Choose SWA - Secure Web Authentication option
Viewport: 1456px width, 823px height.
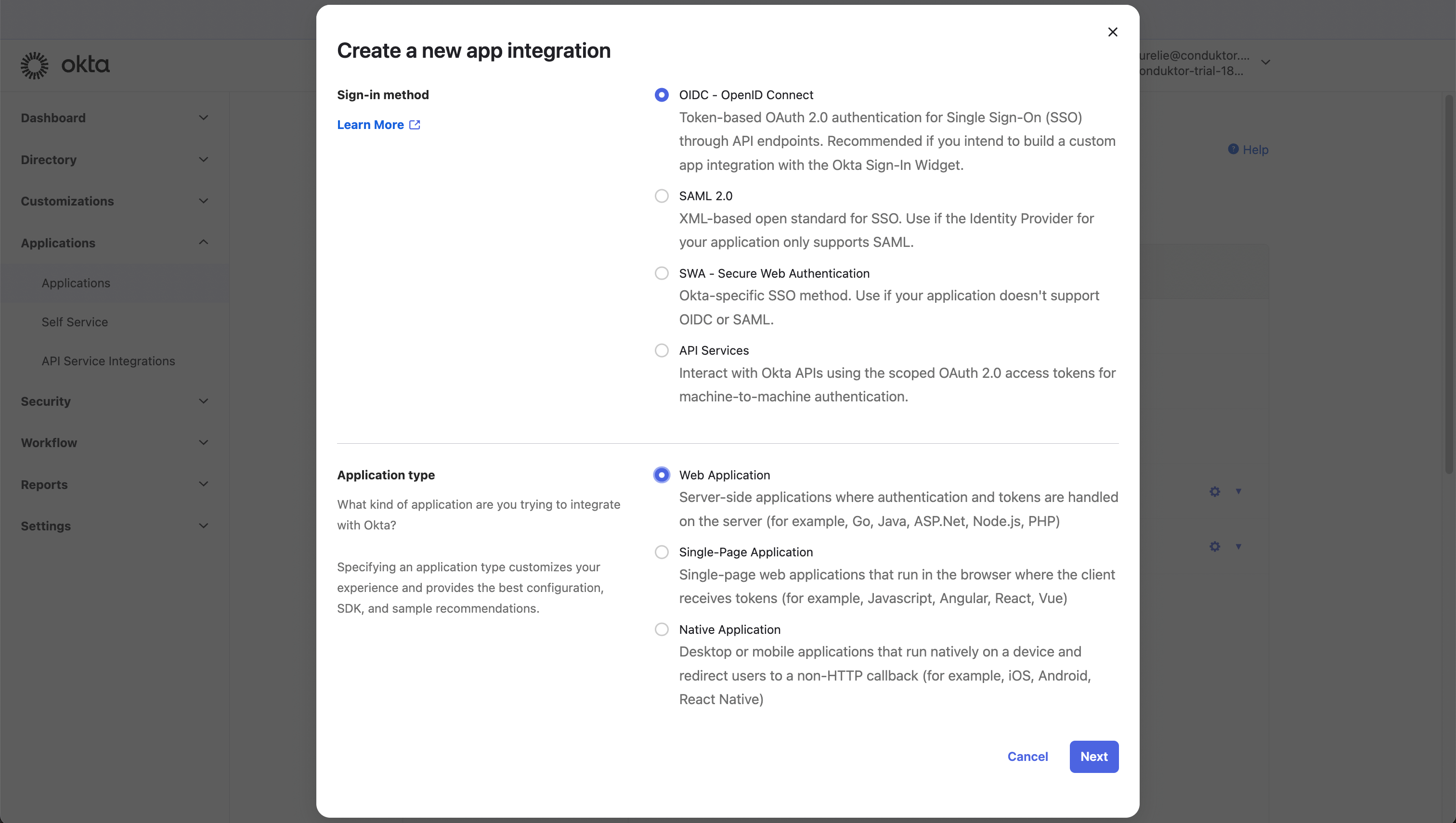click(661, 273)
